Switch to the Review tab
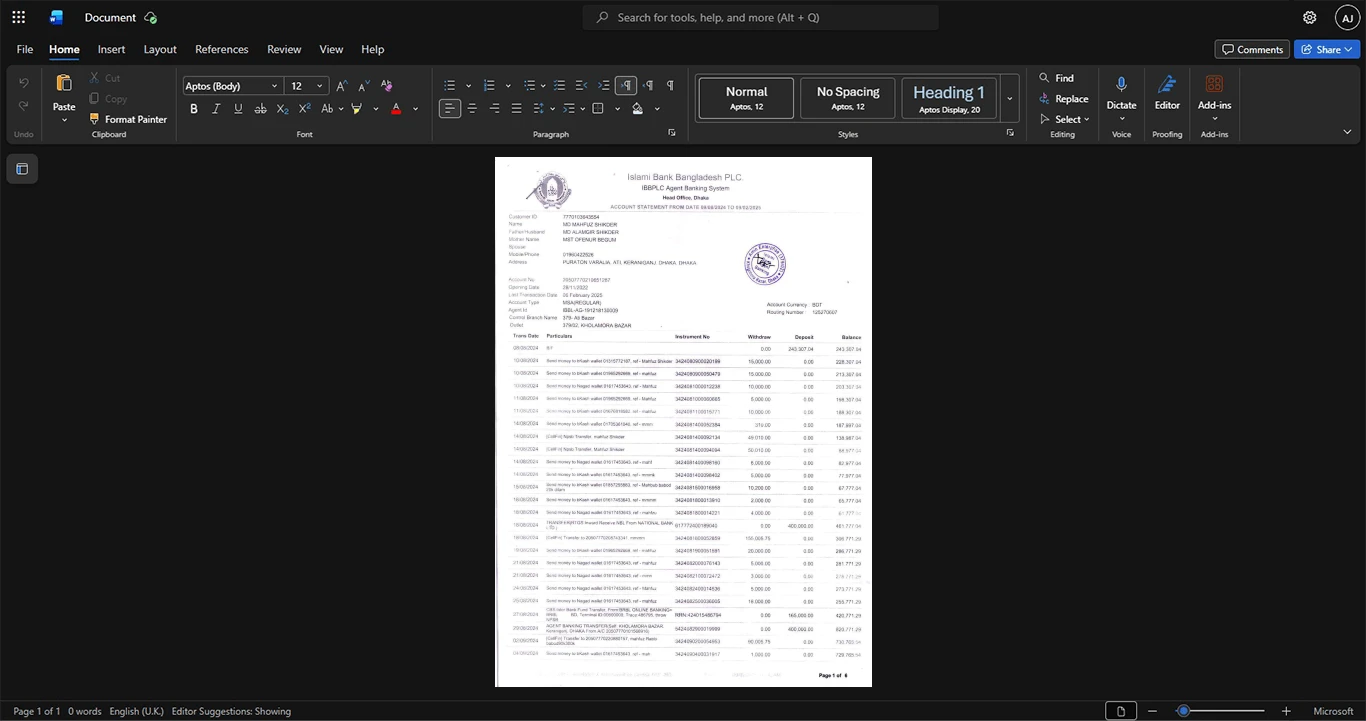This screenshot has height=721, width=1366. pyautogui.click(x=284, y=49)
